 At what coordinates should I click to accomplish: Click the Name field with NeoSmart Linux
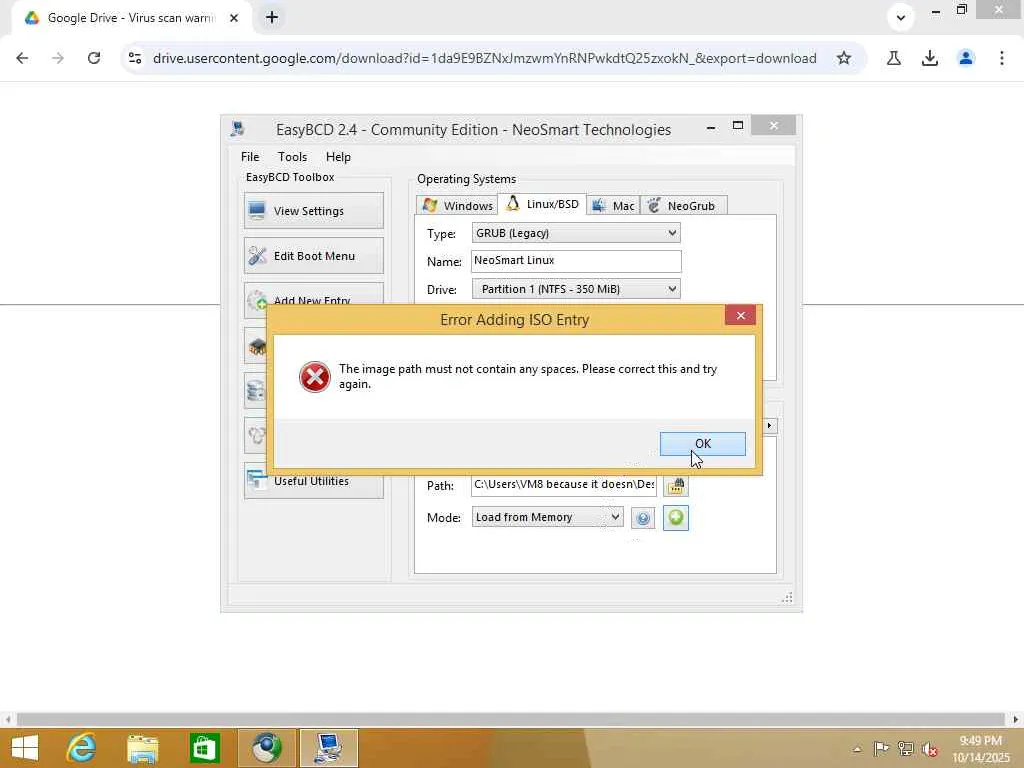(576, 261)
